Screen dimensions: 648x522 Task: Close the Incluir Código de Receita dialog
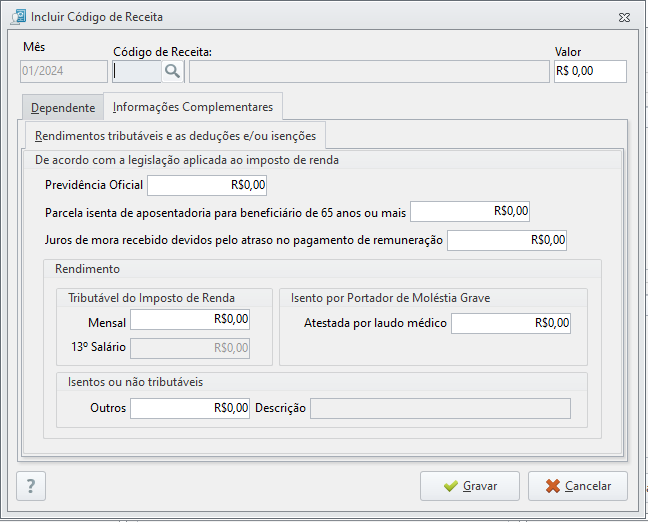(624, 17)
